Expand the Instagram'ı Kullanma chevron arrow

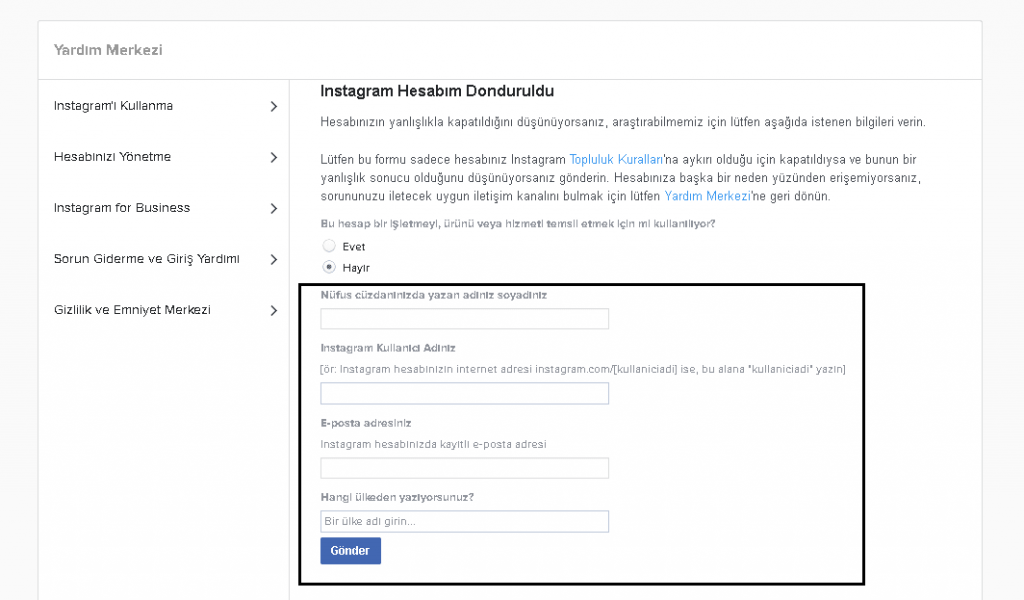pos(274,106)
